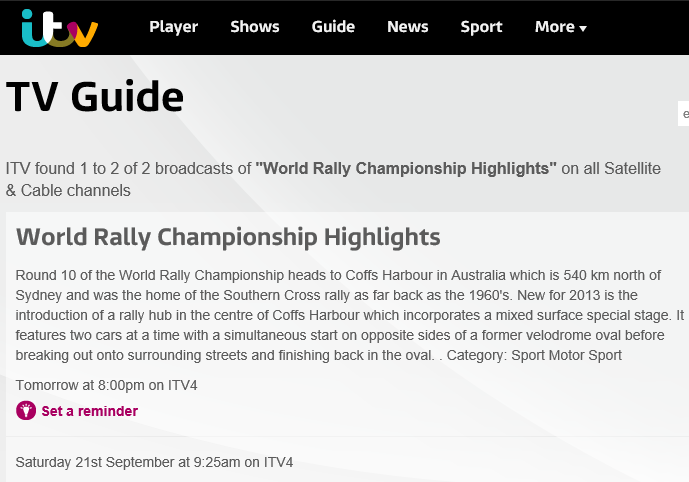Click the 'ITV found 1 to 2' summary

[128, 169]
